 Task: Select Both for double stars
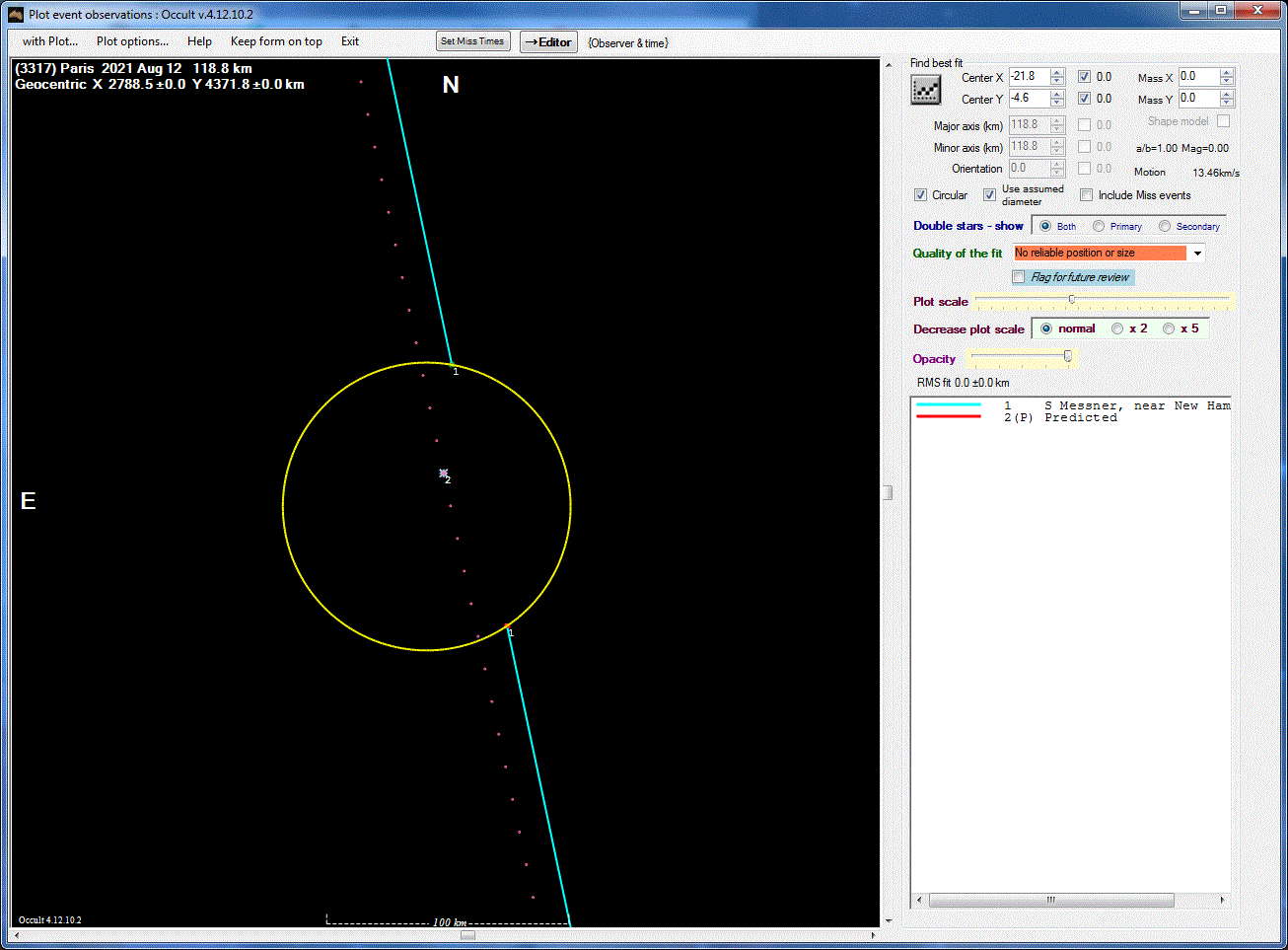pos(1045,227)
